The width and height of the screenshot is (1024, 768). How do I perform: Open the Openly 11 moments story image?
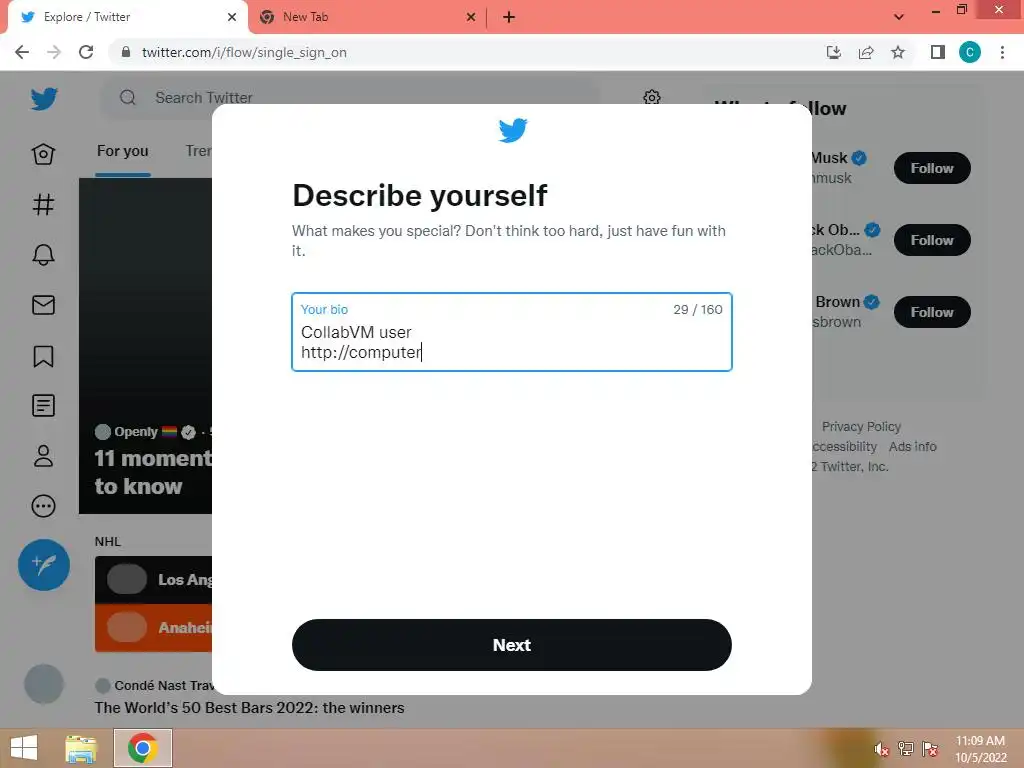(x=146, y=345)
